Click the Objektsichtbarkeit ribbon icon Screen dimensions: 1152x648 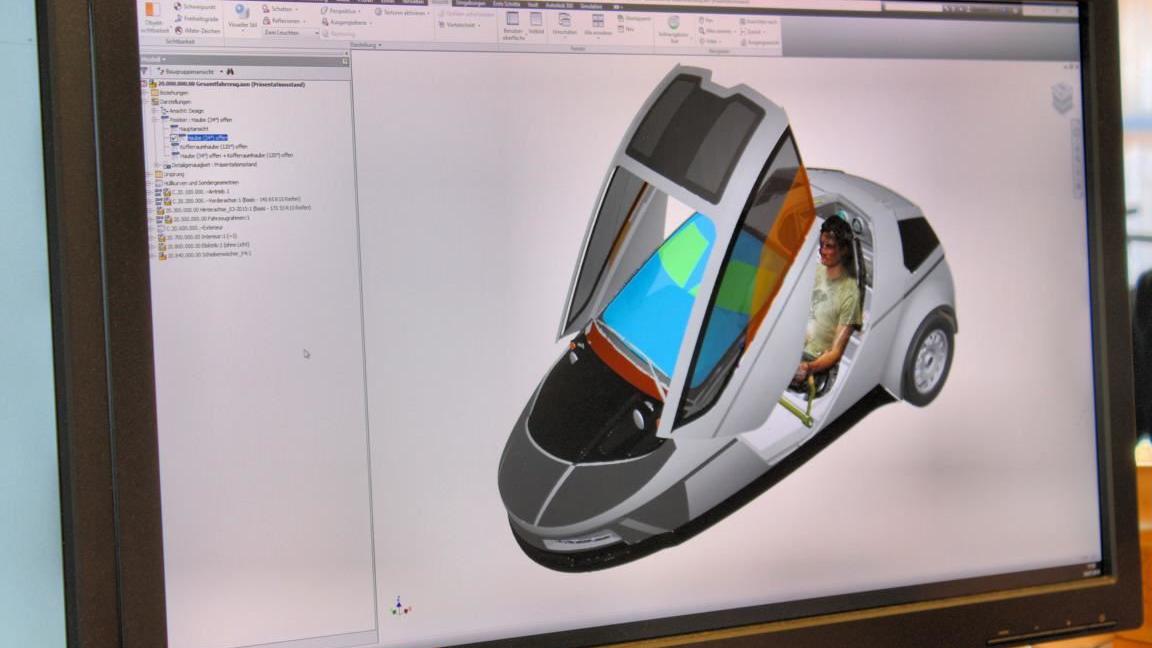click(x=153, y=13)
